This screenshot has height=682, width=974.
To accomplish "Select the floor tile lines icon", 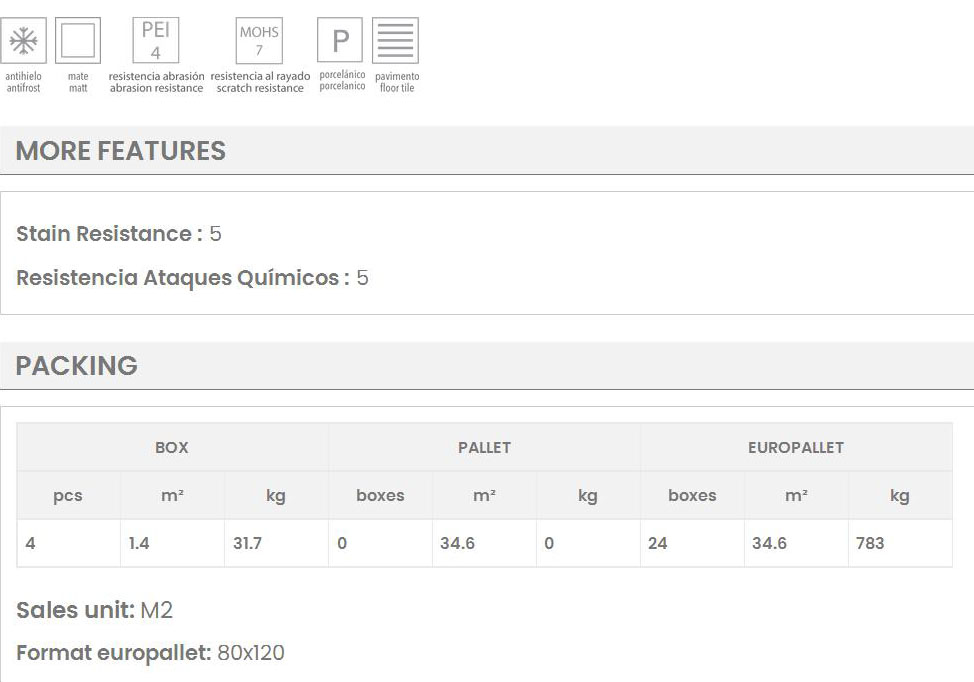I will [395, 42].
